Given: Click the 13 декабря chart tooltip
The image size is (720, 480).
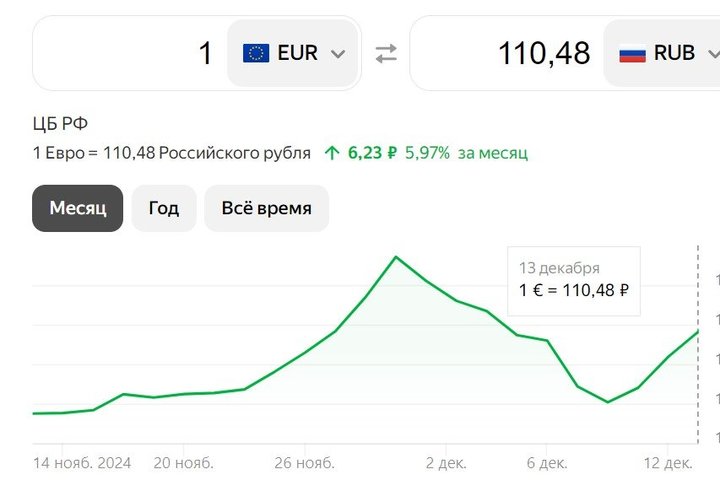Looking at the screenshot, I should coord(574,280).
